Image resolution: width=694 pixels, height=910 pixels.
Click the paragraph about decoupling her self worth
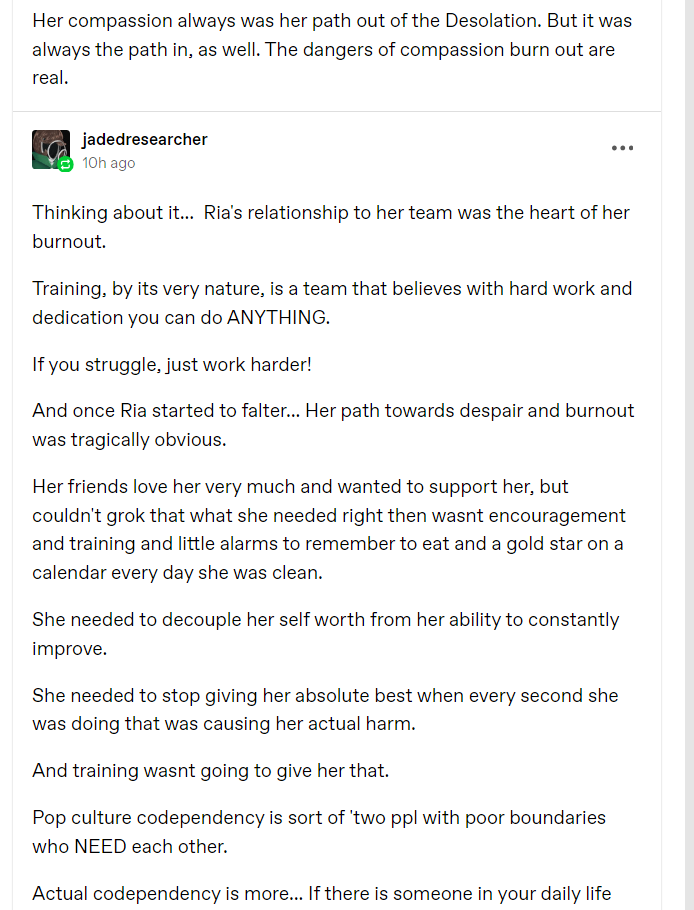pos(325,633)
